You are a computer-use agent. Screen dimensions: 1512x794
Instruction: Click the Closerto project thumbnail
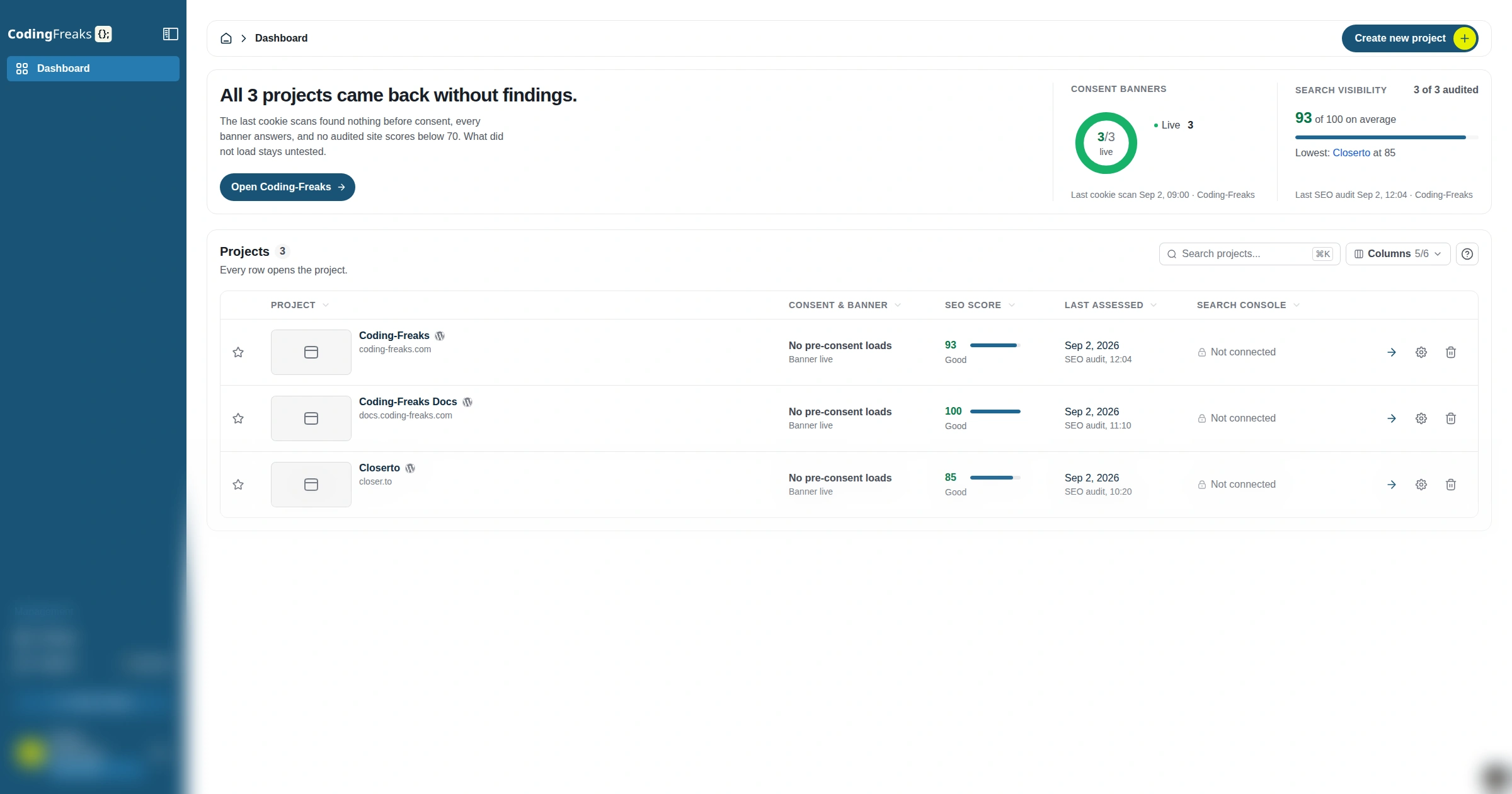coord(311,485)
